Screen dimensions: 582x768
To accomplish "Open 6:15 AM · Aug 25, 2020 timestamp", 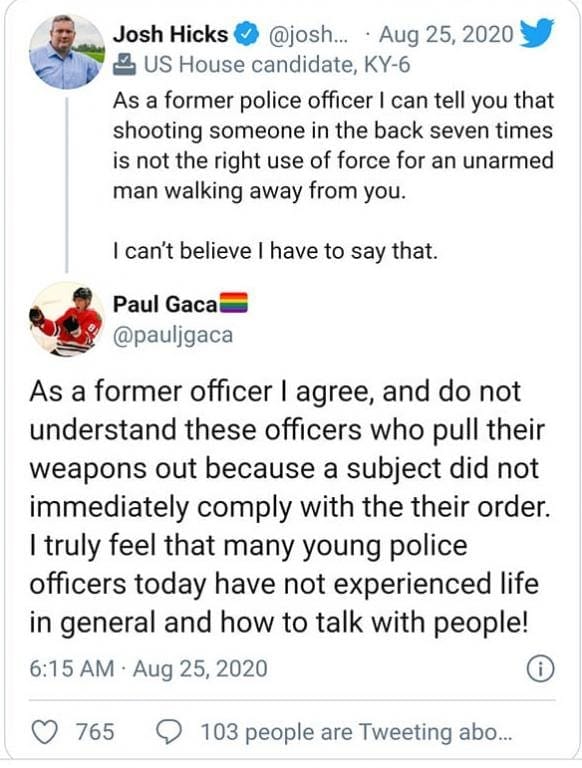I will tap(148, 669).
